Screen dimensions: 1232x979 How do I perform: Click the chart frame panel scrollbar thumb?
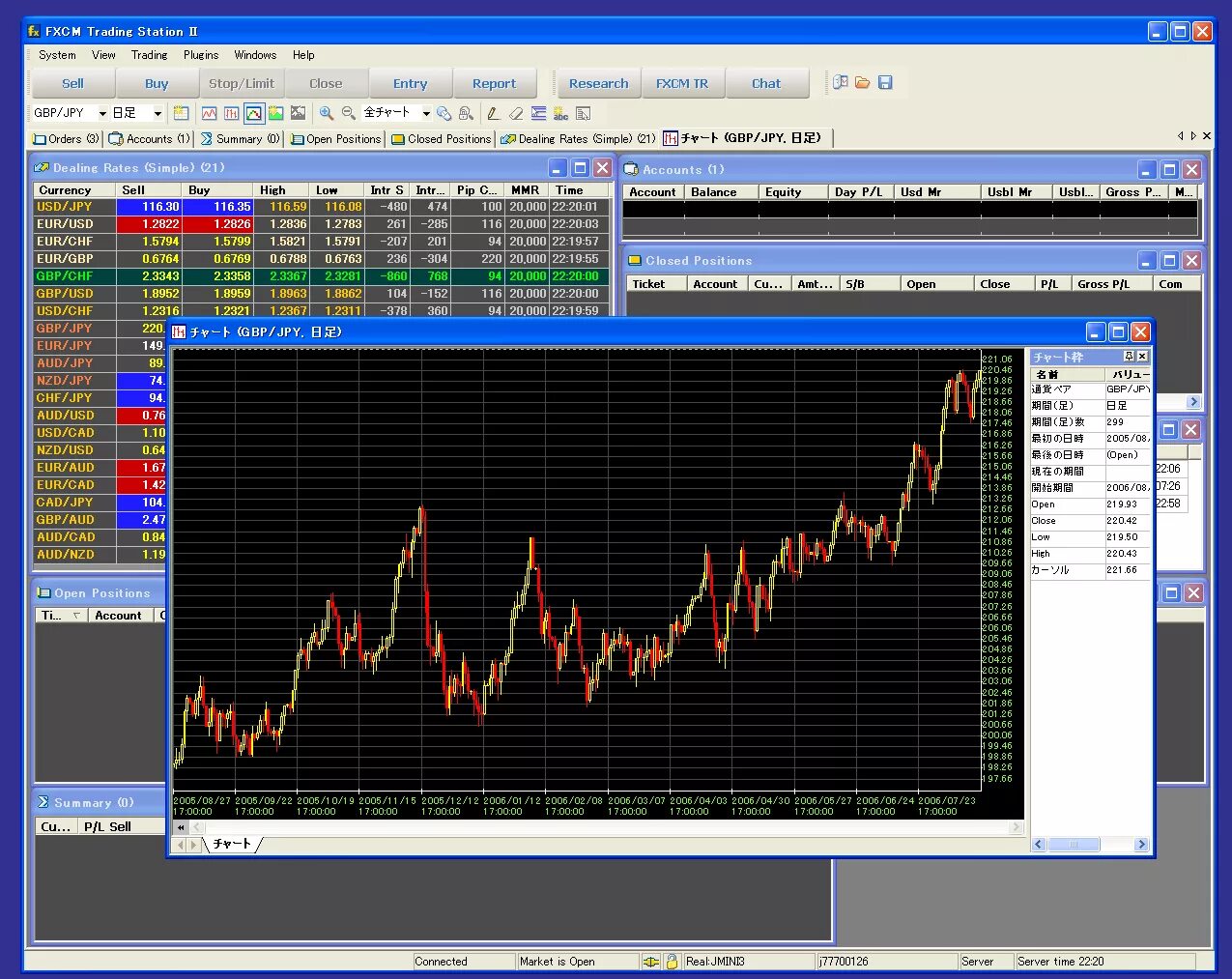pos(1073,845)
